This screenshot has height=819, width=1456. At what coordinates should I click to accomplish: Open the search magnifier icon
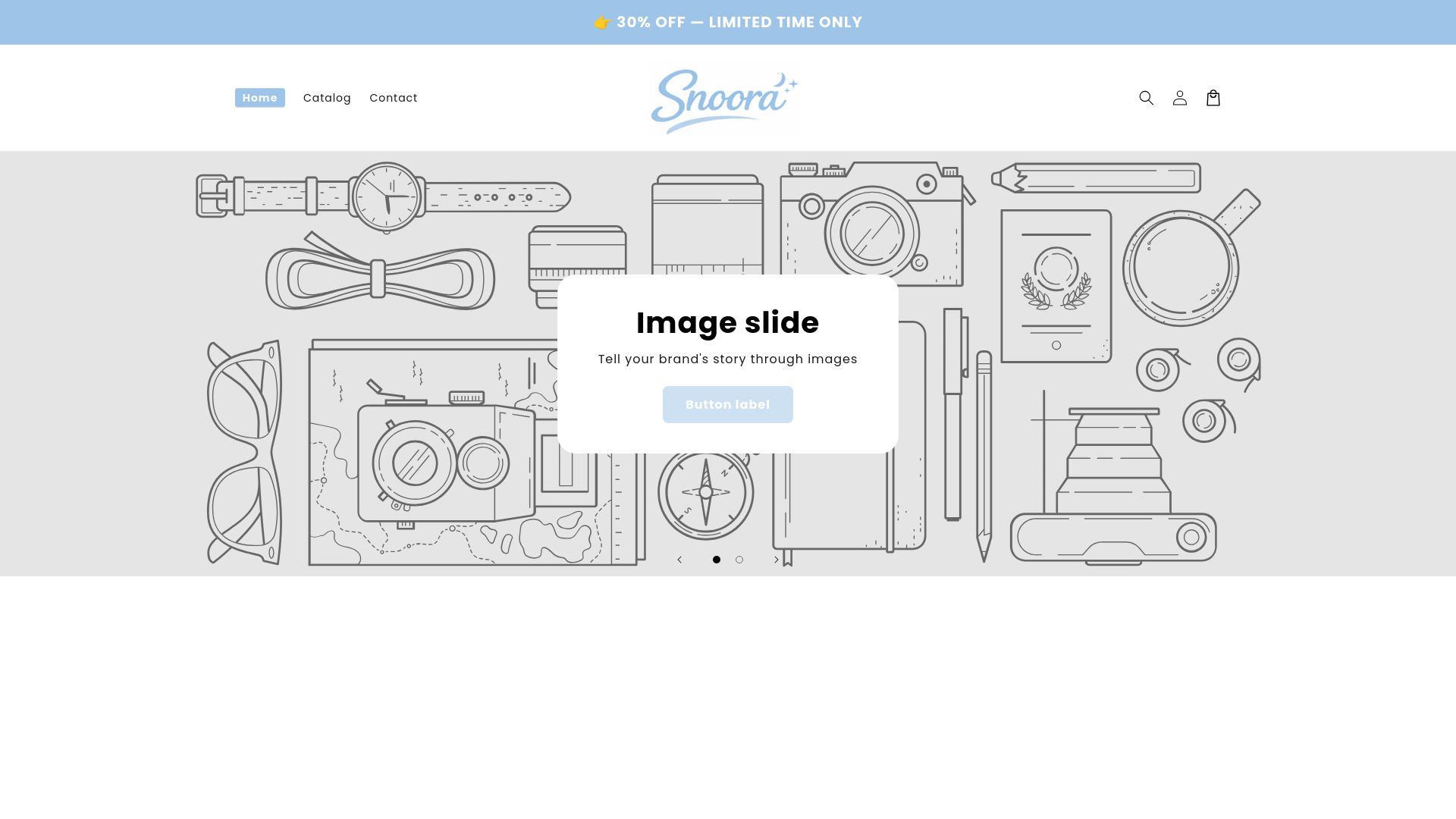coord(1146,98)
